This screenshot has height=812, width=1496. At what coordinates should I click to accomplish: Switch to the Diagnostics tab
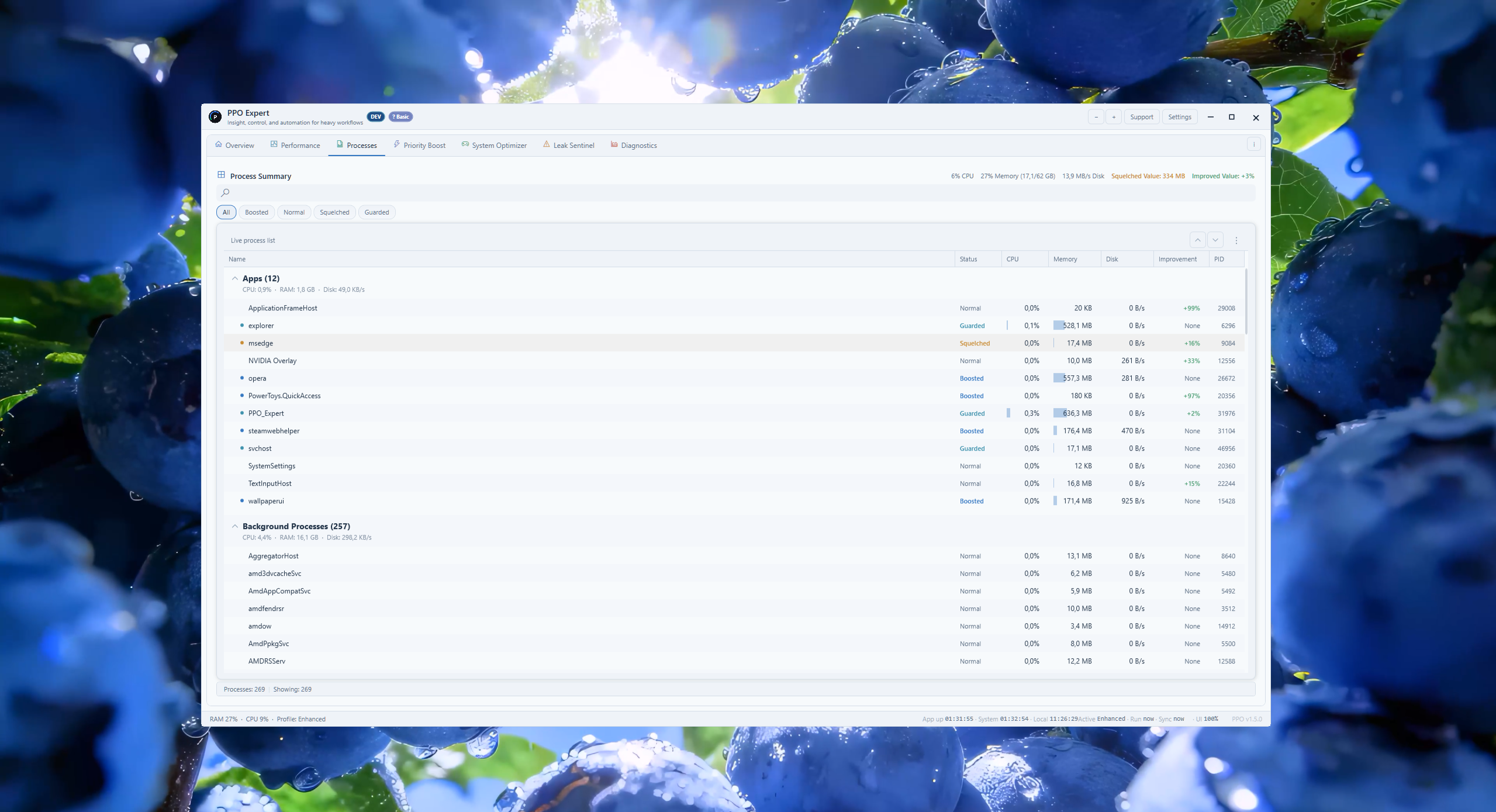[x=633, y=145]
